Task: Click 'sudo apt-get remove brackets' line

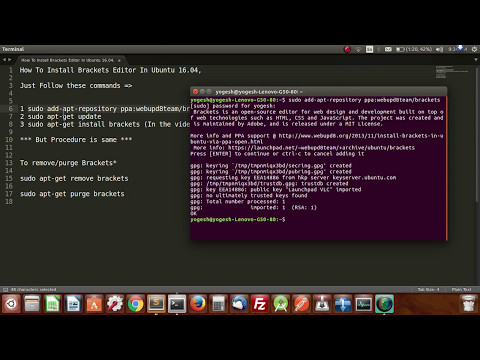Action: pyautogui.click(x=74, y=178)
